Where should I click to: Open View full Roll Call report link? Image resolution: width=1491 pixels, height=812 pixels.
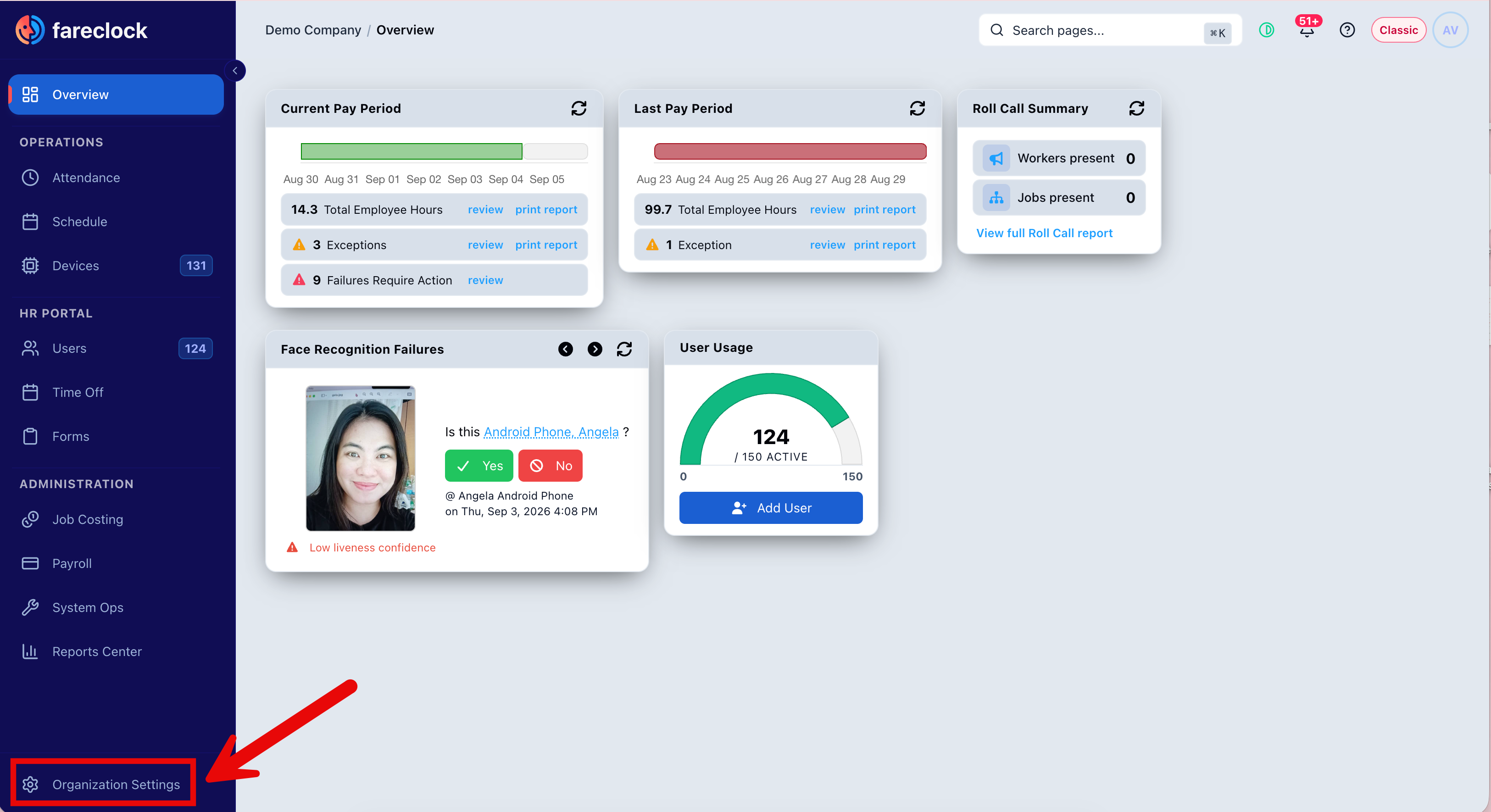coord(1044,233)
